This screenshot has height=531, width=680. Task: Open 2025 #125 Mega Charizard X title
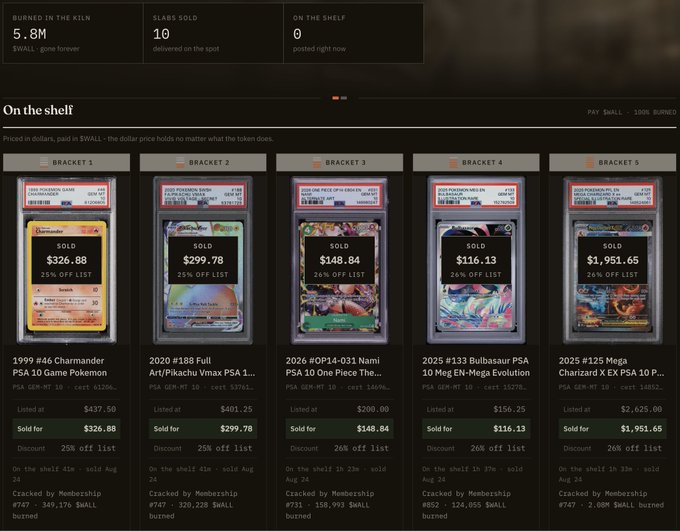coord(611,367)
